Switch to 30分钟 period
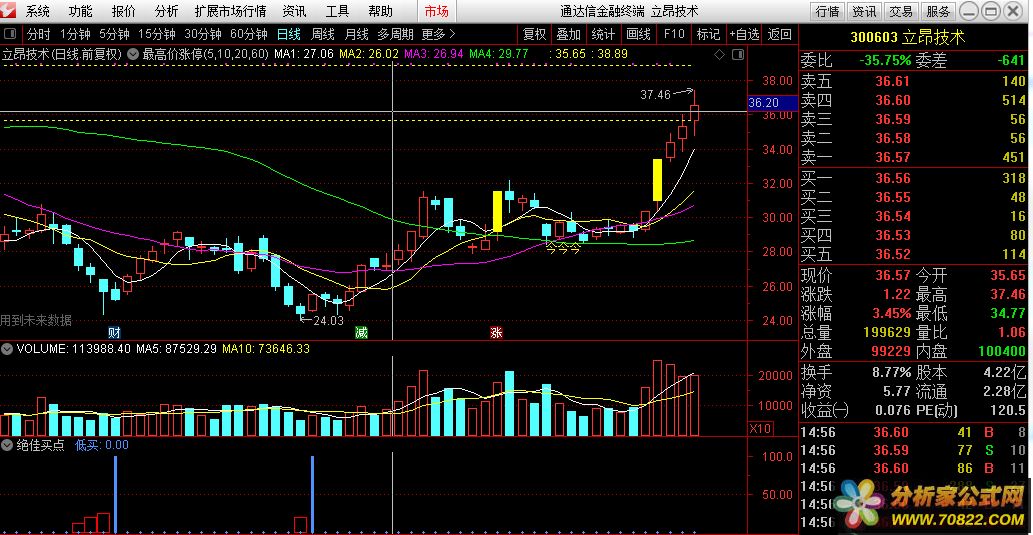Image resolution: width=1033 pixels, height=535 pixels. click(x=202, y=34)
